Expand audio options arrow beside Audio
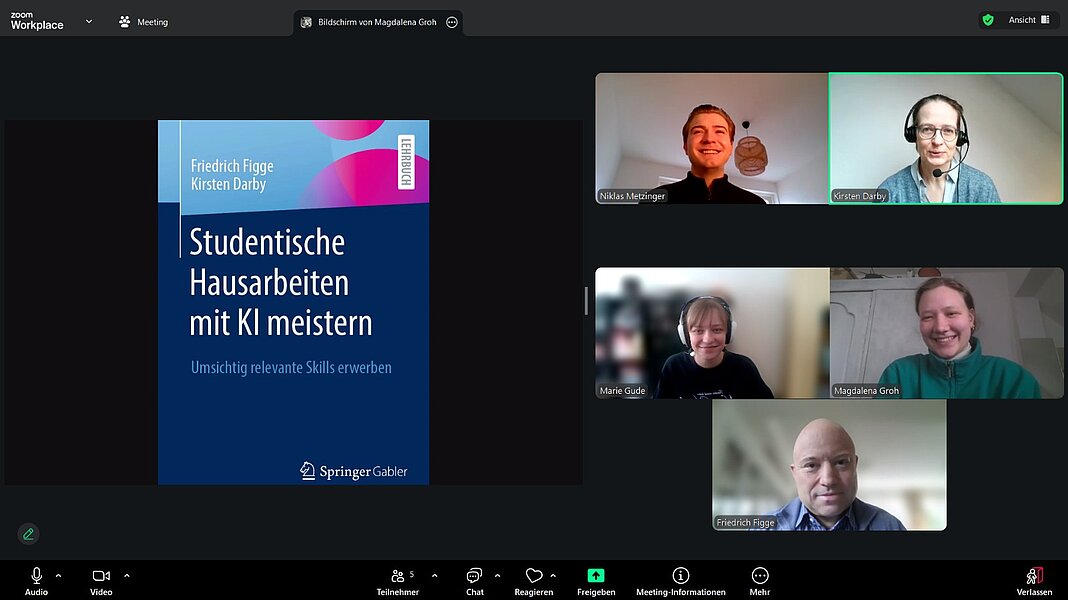This screenshot has height=600, width=1068. (59, 576)
